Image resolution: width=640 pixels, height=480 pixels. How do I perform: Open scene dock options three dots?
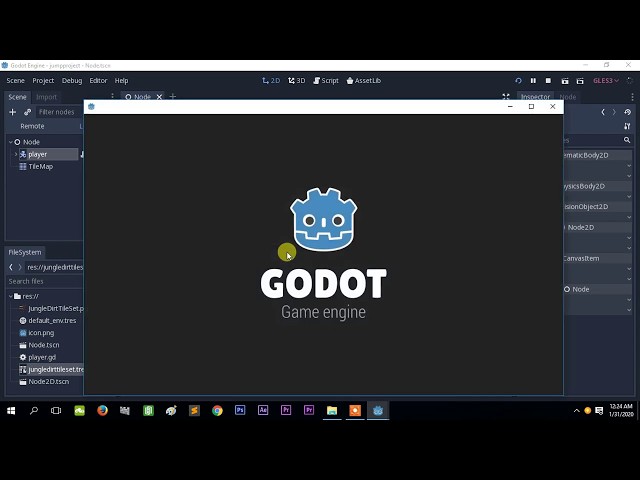pyautogui.click(x=112, y=97)
